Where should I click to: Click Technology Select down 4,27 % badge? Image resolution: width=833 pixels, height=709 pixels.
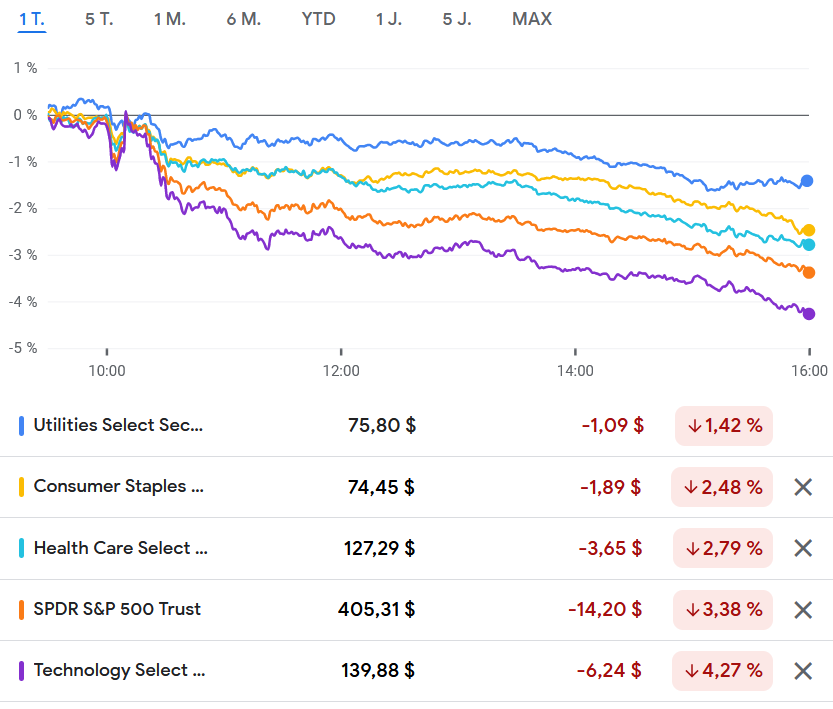(x=722, y=670)
